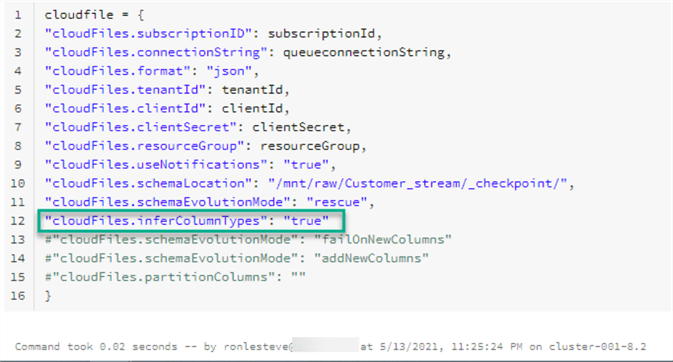Click the tenantId variable on line 5

point(252,90)
